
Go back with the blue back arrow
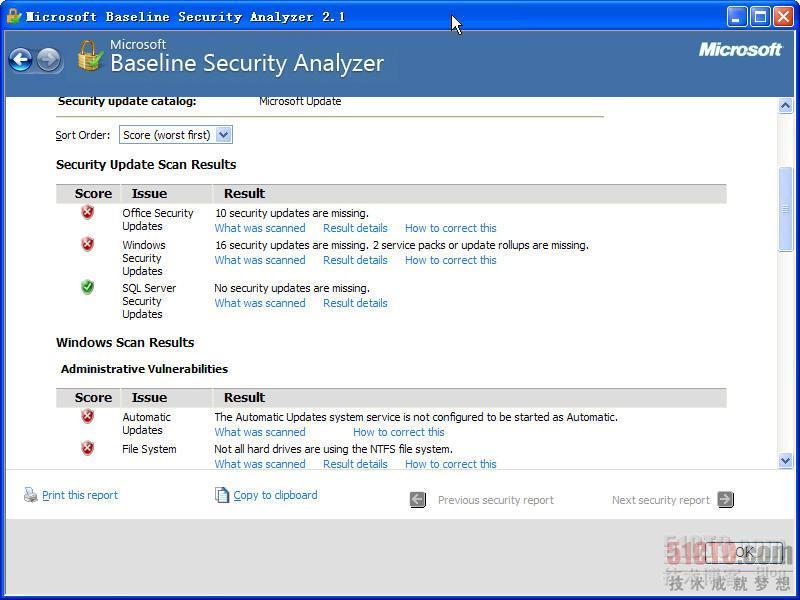click(20, 60)
